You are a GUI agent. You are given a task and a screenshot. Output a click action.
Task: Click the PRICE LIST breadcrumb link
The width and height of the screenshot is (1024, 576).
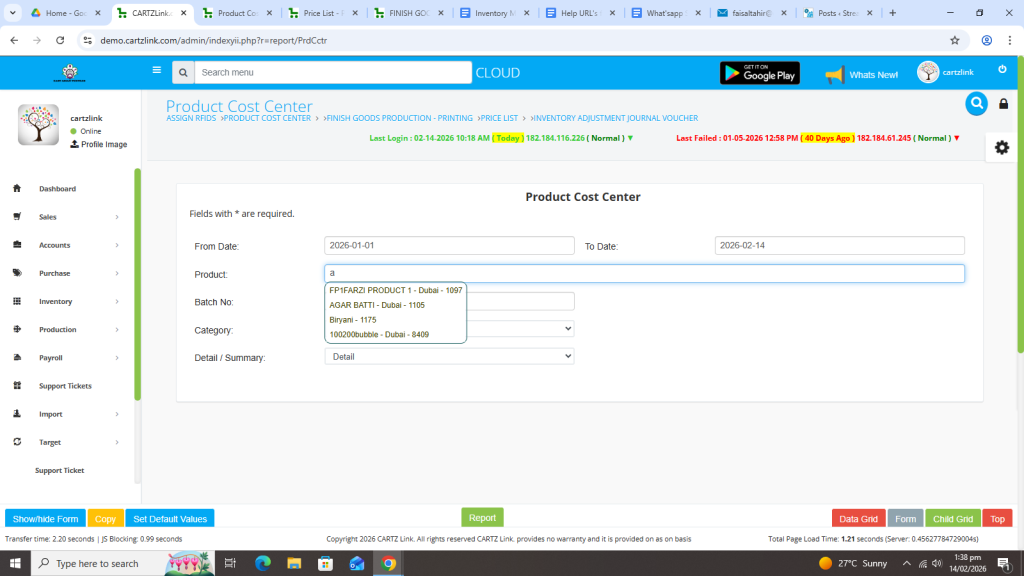499,119
